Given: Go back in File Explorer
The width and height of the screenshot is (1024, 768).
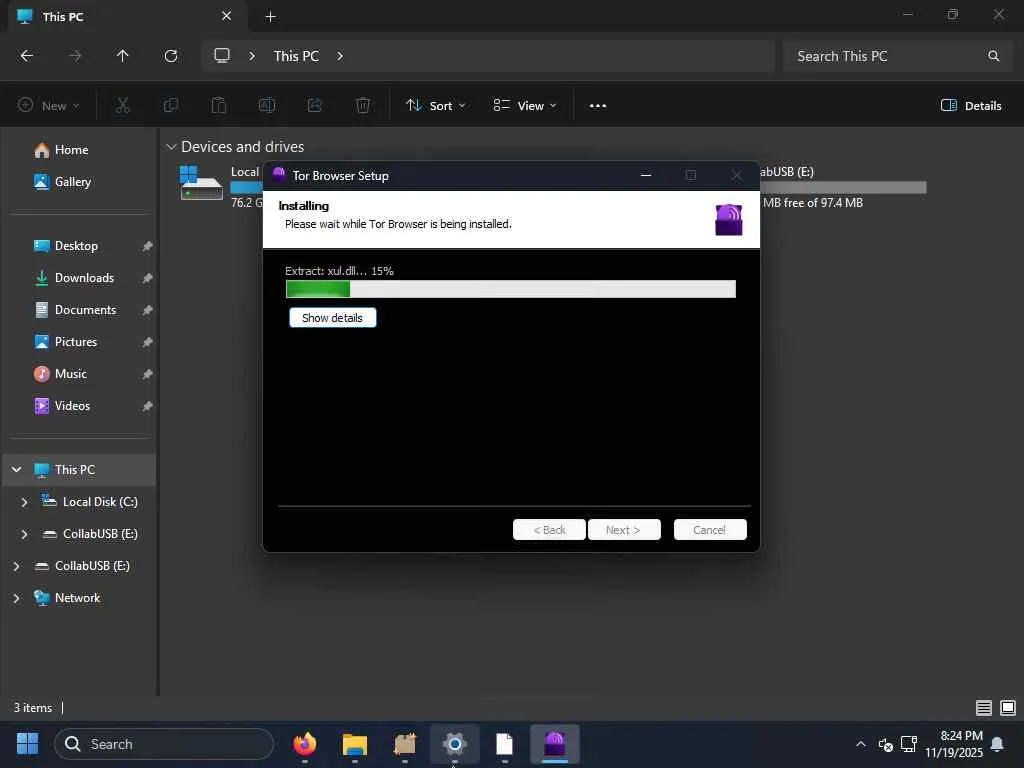Looking at the screenshot, I should click(x=27, y=56).
